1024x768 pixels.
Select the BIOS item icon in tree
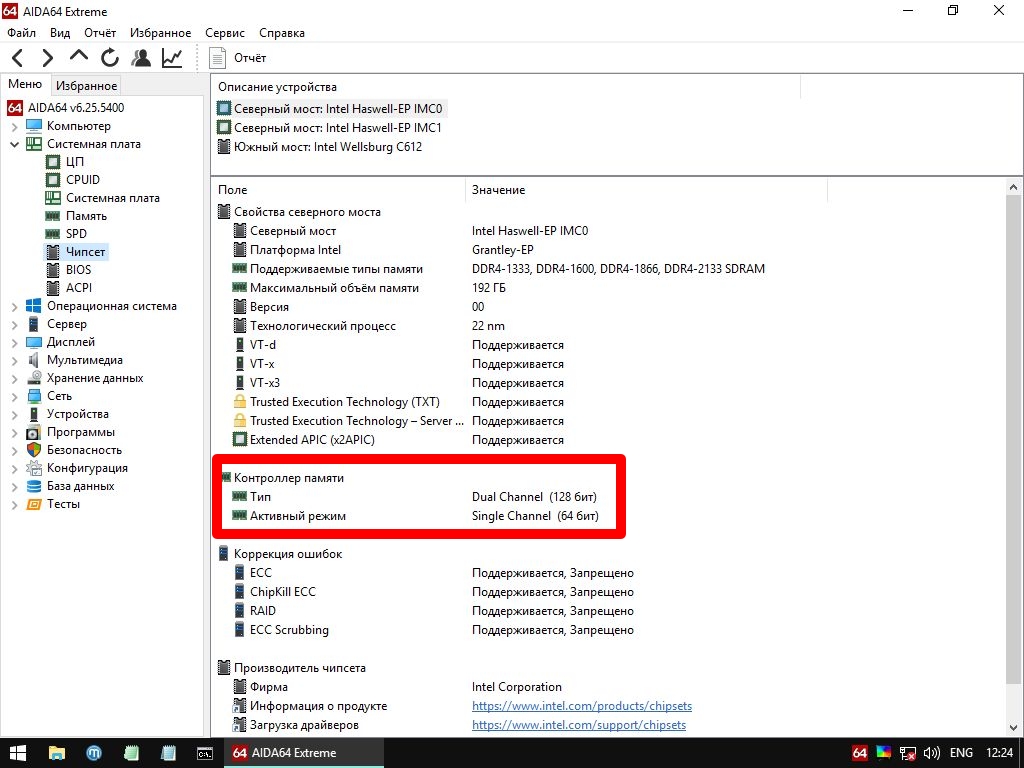[53, 270]
